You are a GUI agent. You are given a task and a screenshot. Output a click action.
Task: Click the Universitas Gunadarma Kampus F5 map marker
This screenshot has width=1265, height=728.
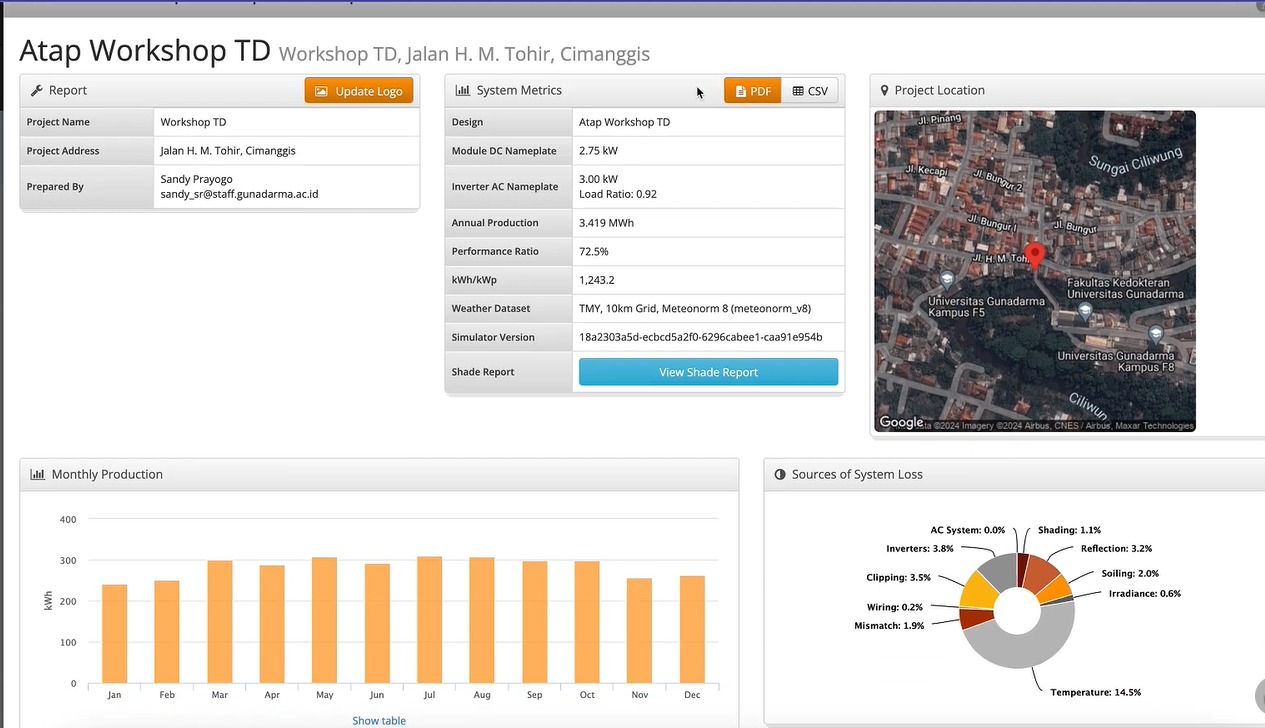click(x=947, y=278)
